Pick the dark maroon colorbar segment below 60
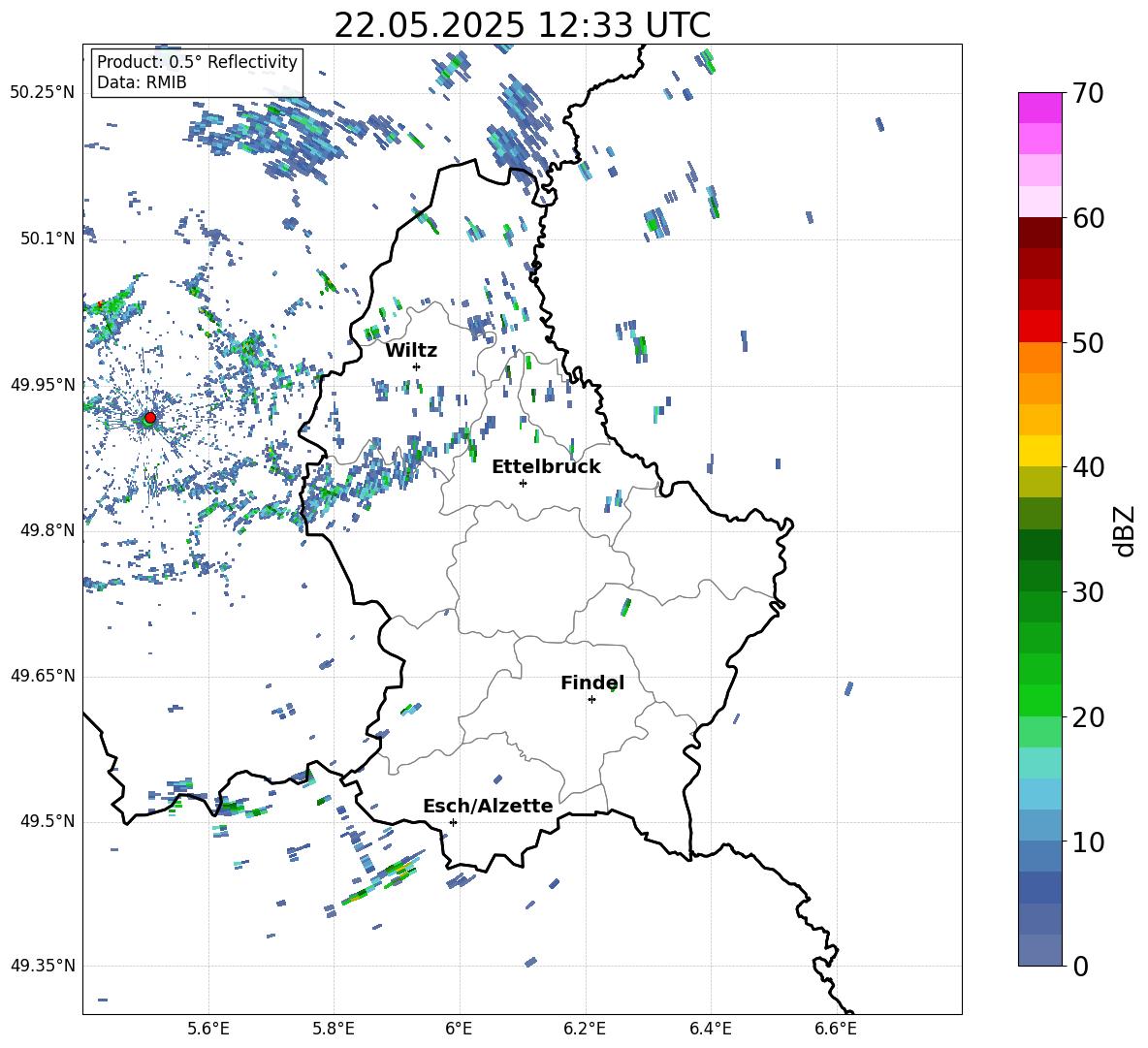This screenshot has height=1048, width=1148. point(1040,233)
